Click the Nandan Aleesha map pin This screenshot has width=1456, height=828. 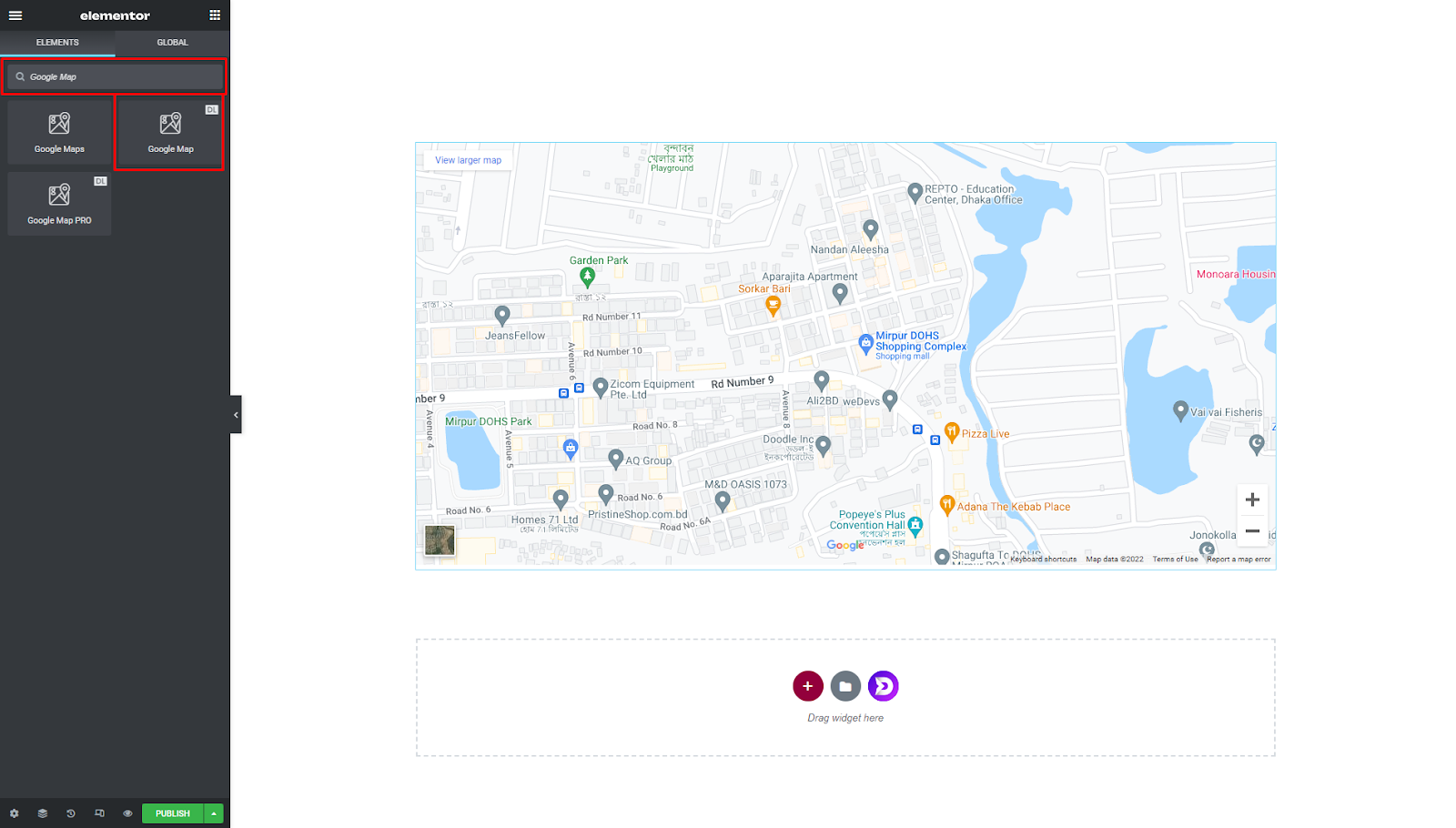(x=871, y=229)
